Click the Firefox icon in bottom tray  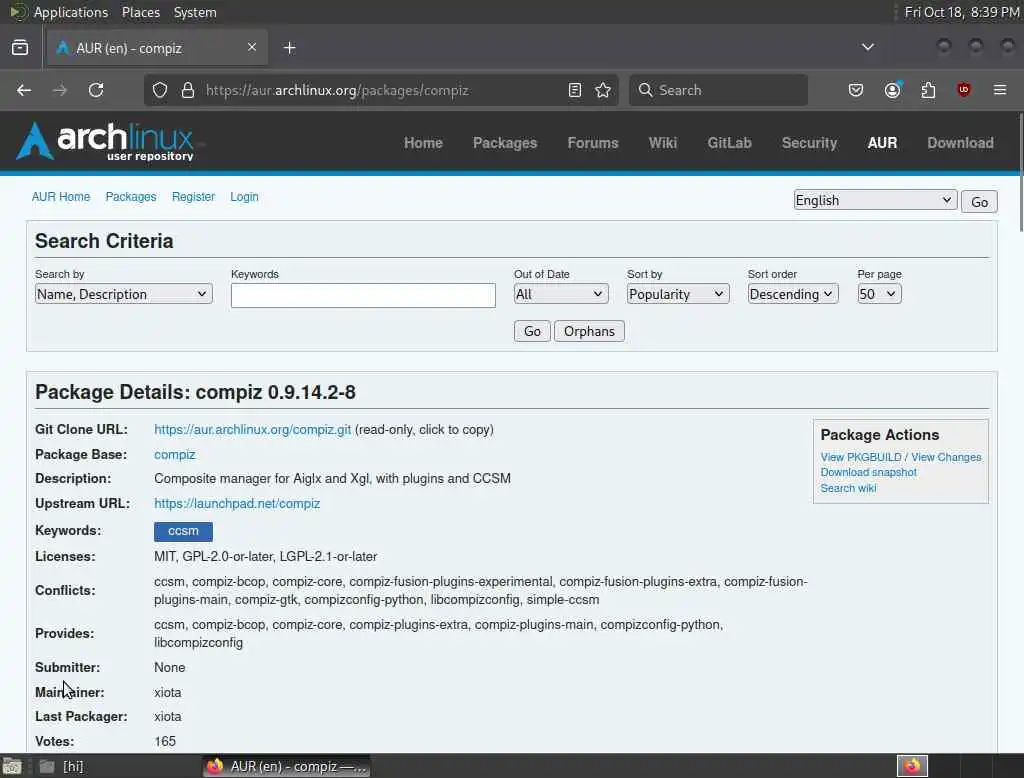pyautogui.click(x=912, y=766)
